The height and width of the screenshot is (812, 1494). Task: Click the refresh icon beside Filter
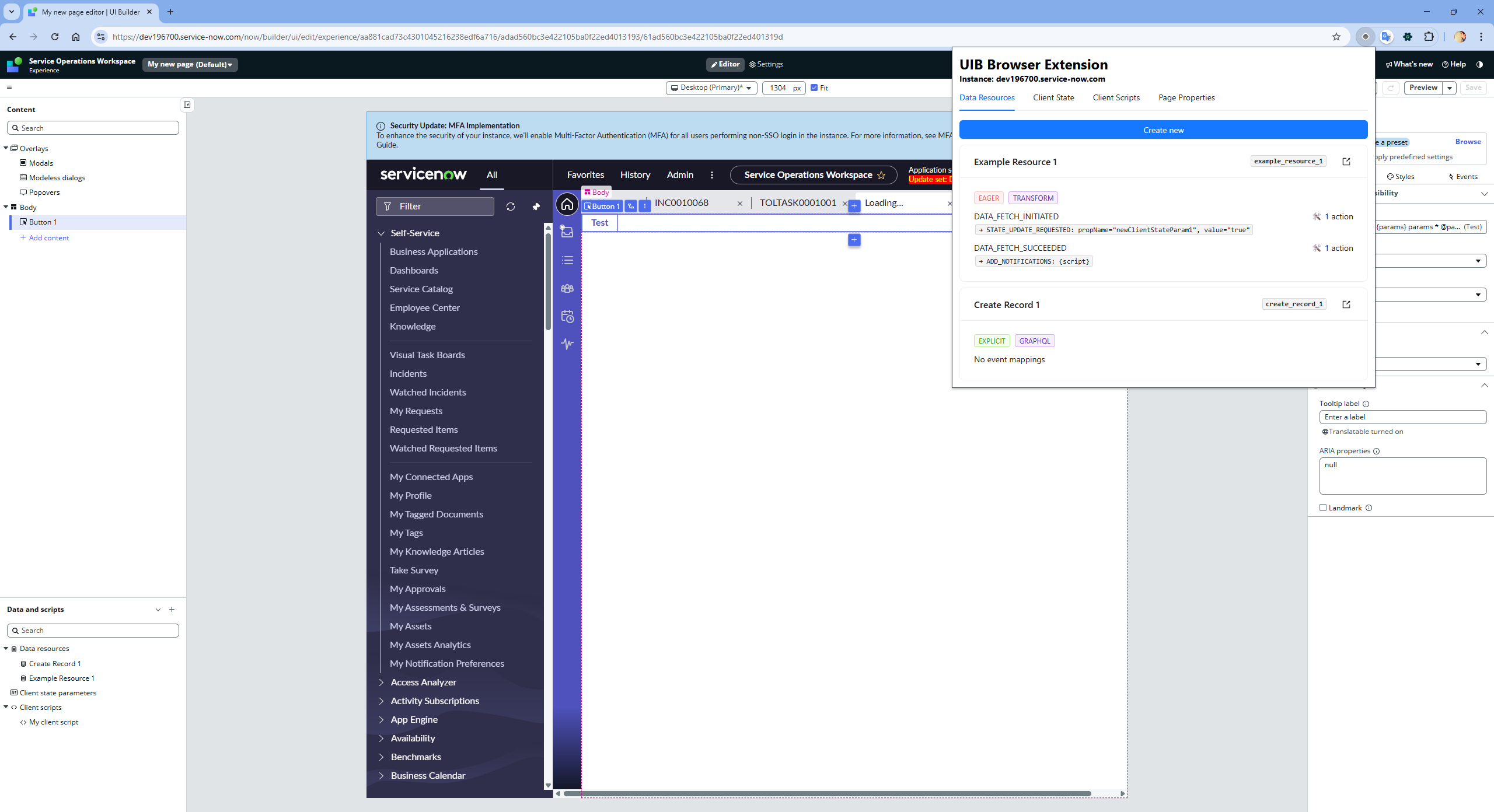tap(511, 206)
